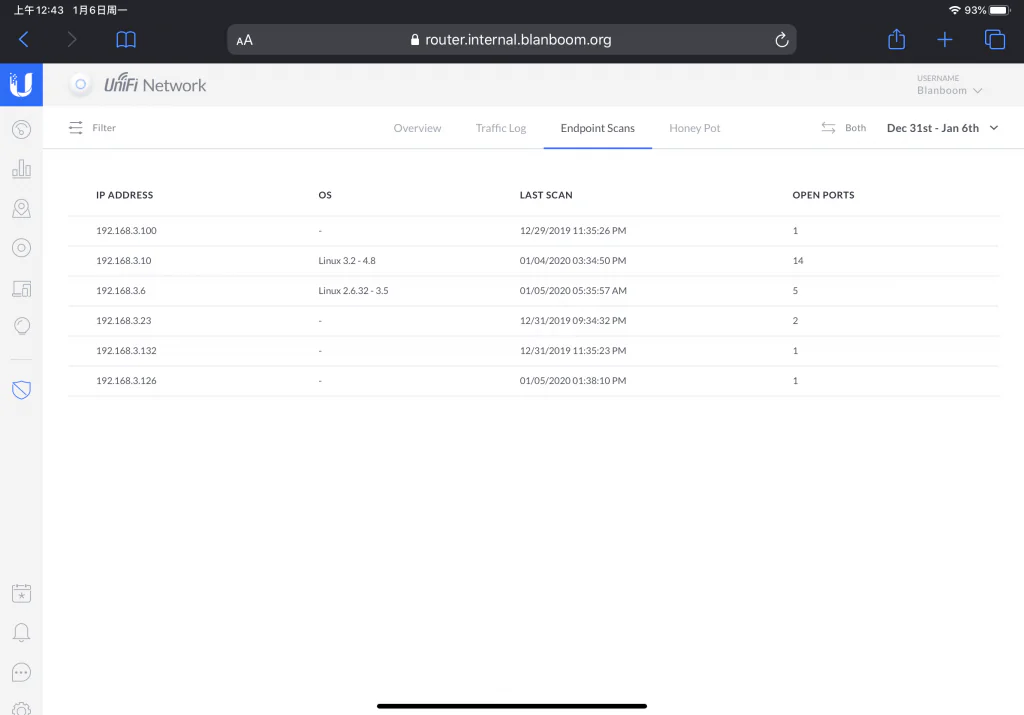Sort by OS column header
Screen dimensions: 1024x715
(325, 195)
